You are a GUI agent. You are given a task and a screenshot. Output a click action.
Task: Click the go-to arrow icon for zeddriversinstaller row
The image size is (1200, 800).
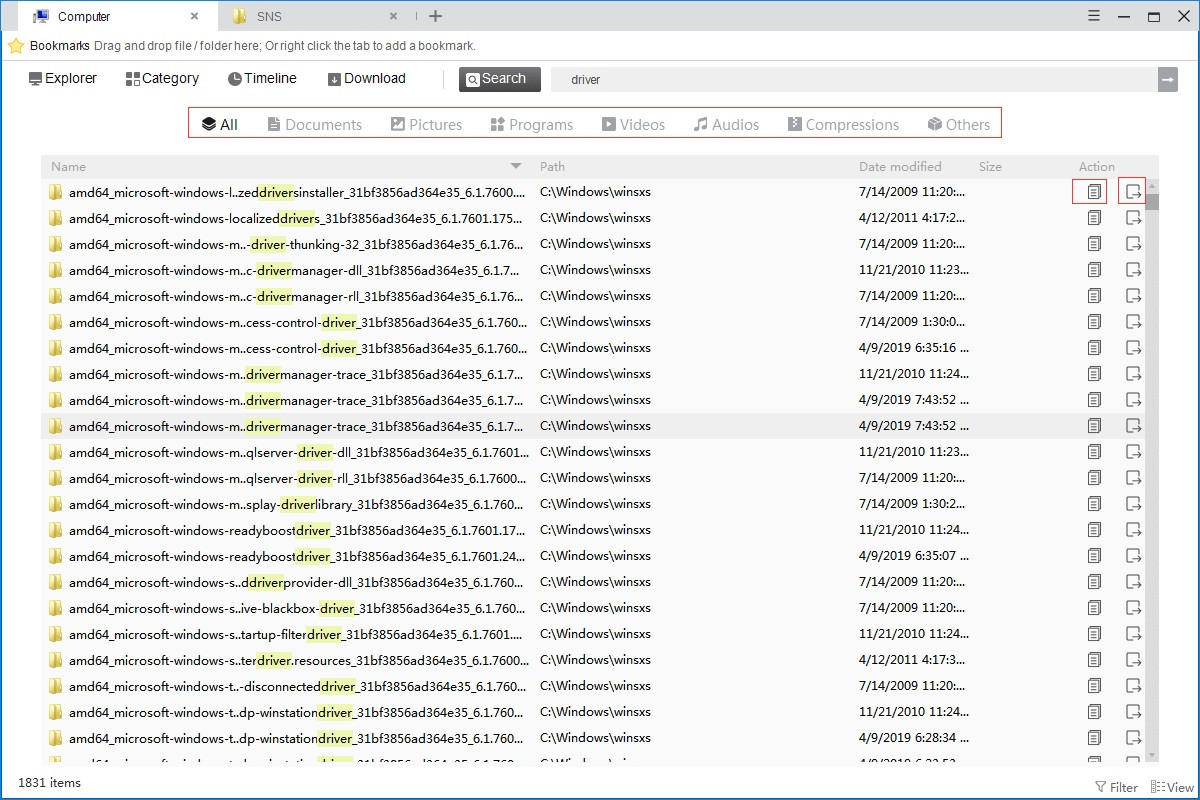pos(1134,191)
